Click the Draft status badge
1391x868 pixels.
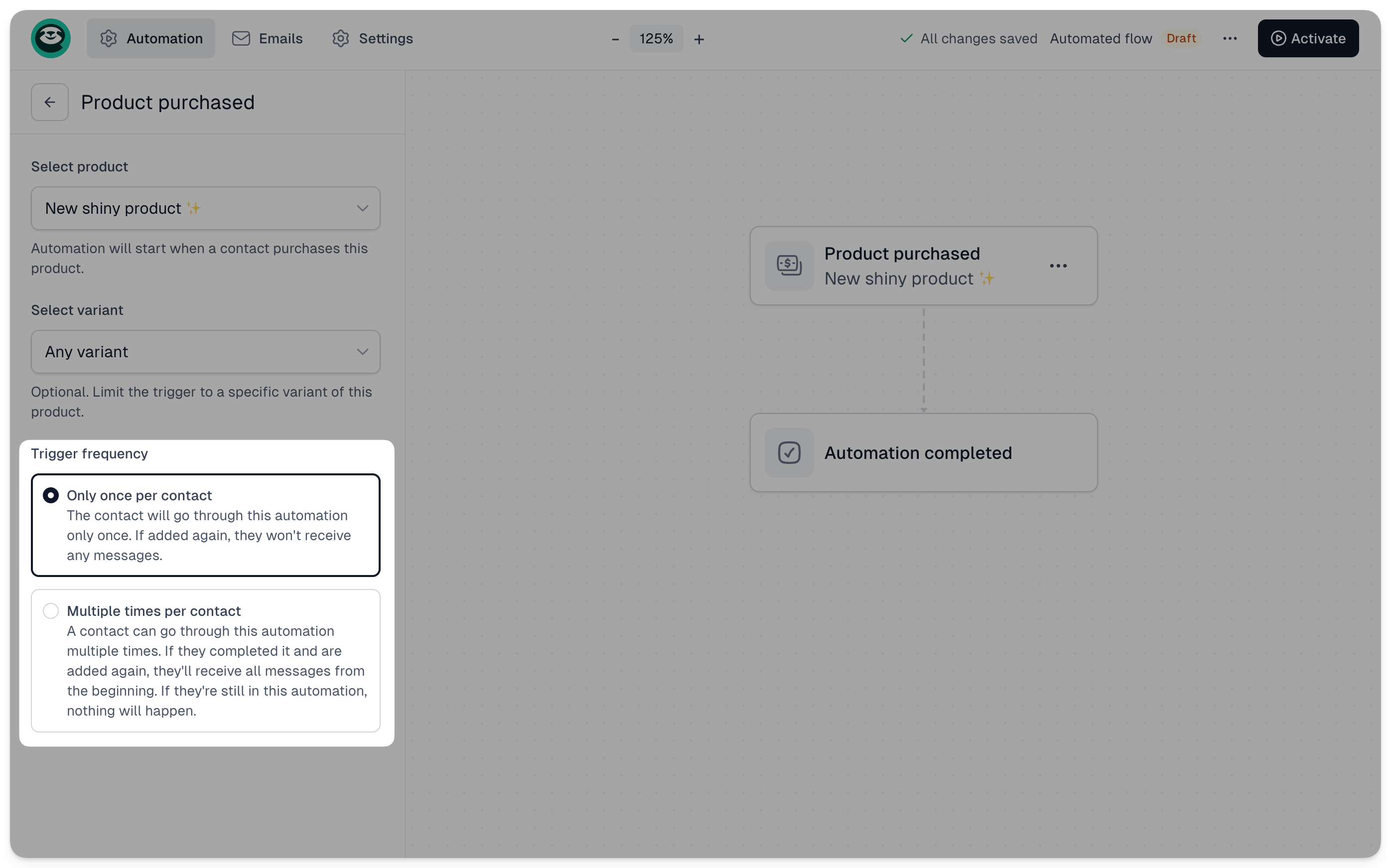coord(1181,38)
